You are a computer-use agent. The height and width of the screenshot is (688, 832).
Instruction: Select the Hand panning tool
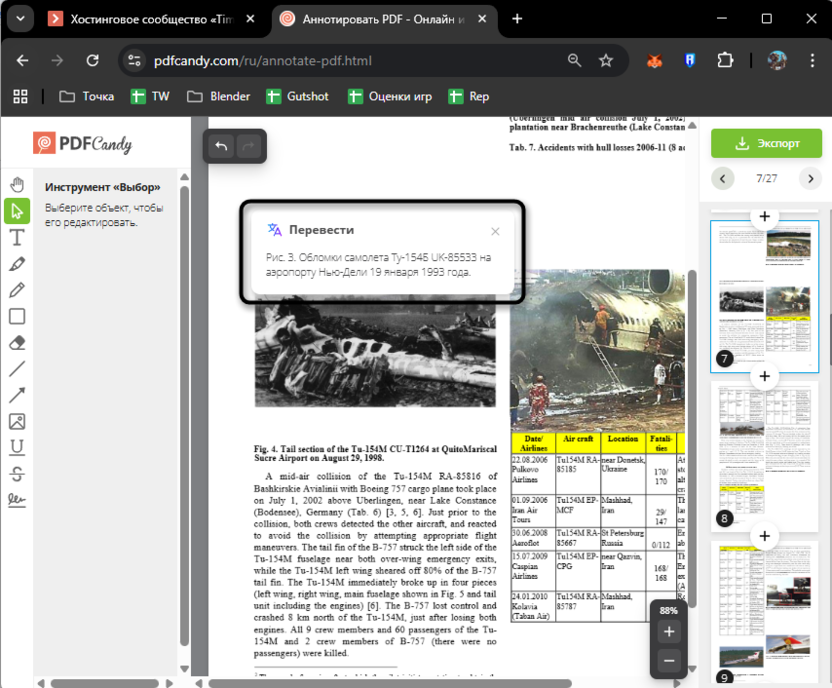tap(16, 183)
